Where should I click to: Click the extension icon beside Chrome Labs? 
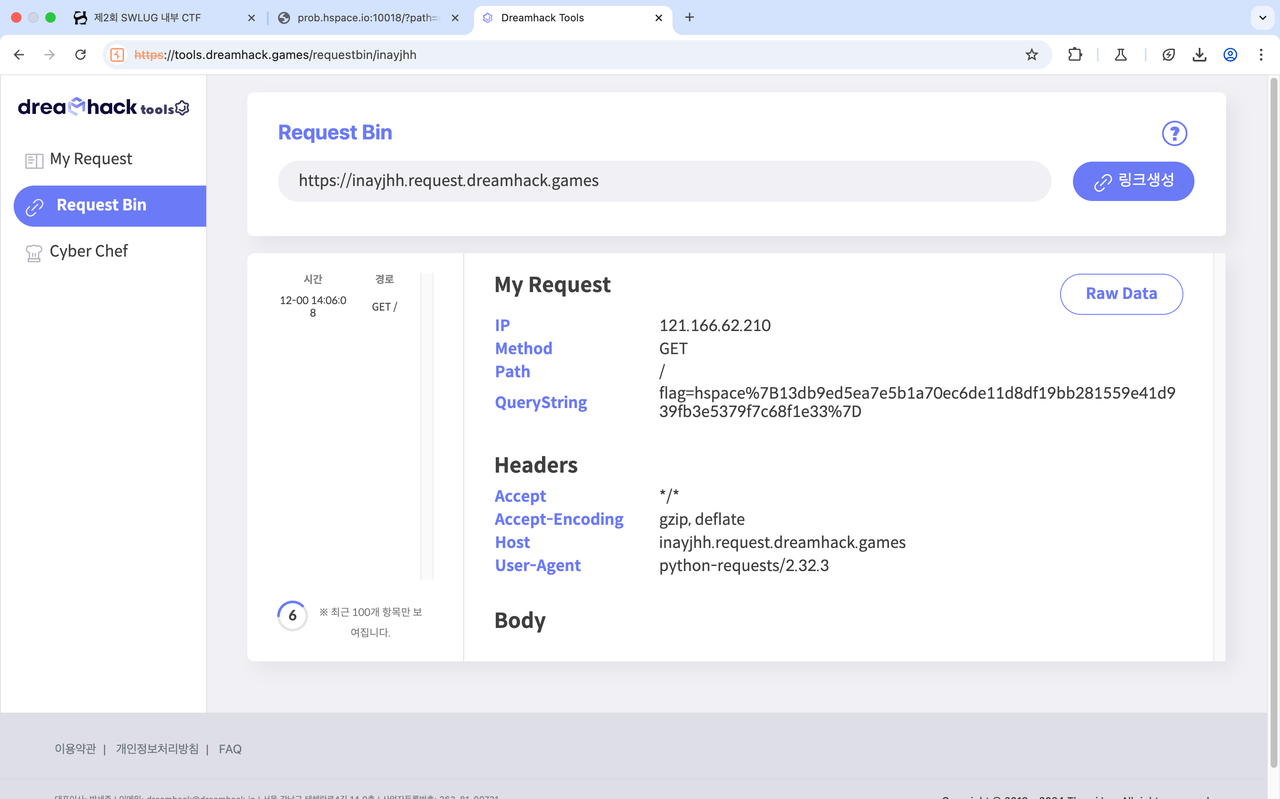point(1168,55)
